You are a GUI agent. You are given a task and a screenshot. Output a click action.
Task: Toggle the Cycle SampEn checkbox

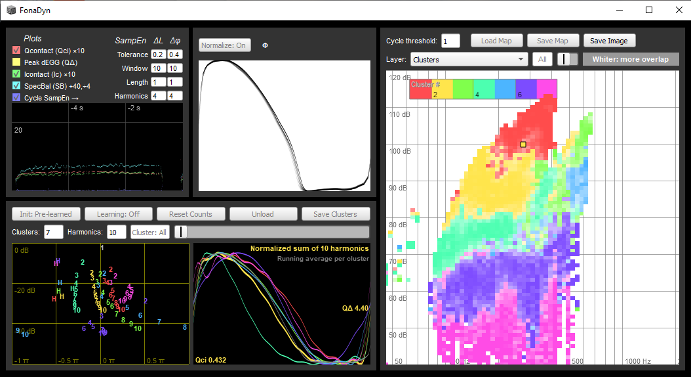pos(16,98)
